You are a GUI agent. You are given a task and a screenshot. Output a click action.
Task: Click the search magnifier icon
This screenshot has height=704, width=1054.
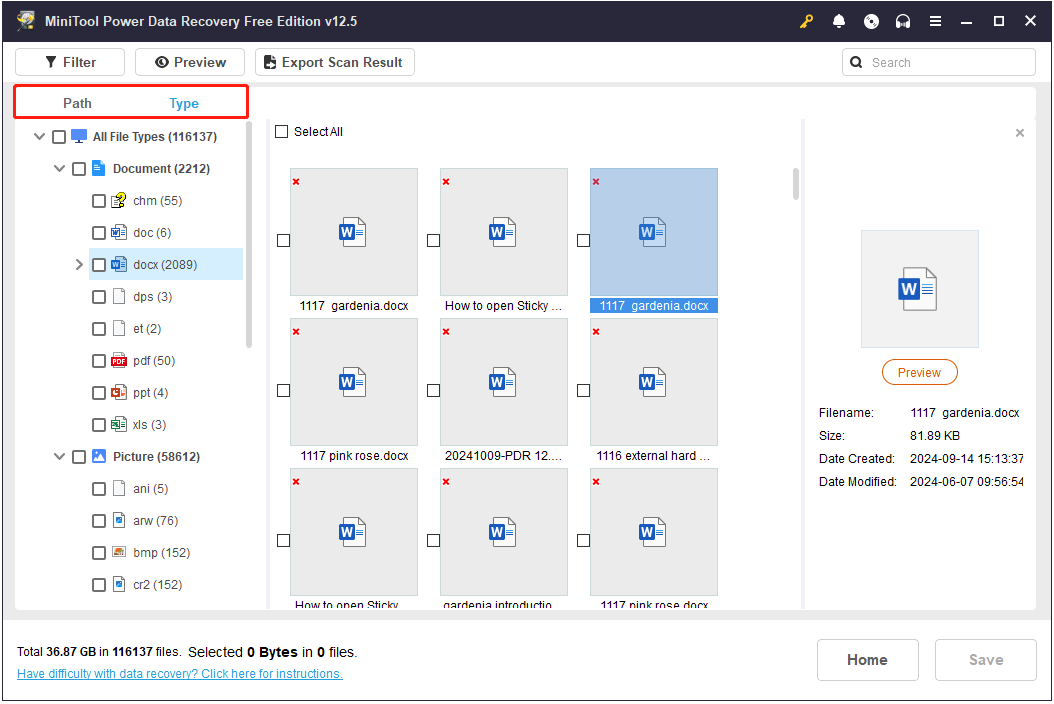[856, 61]
